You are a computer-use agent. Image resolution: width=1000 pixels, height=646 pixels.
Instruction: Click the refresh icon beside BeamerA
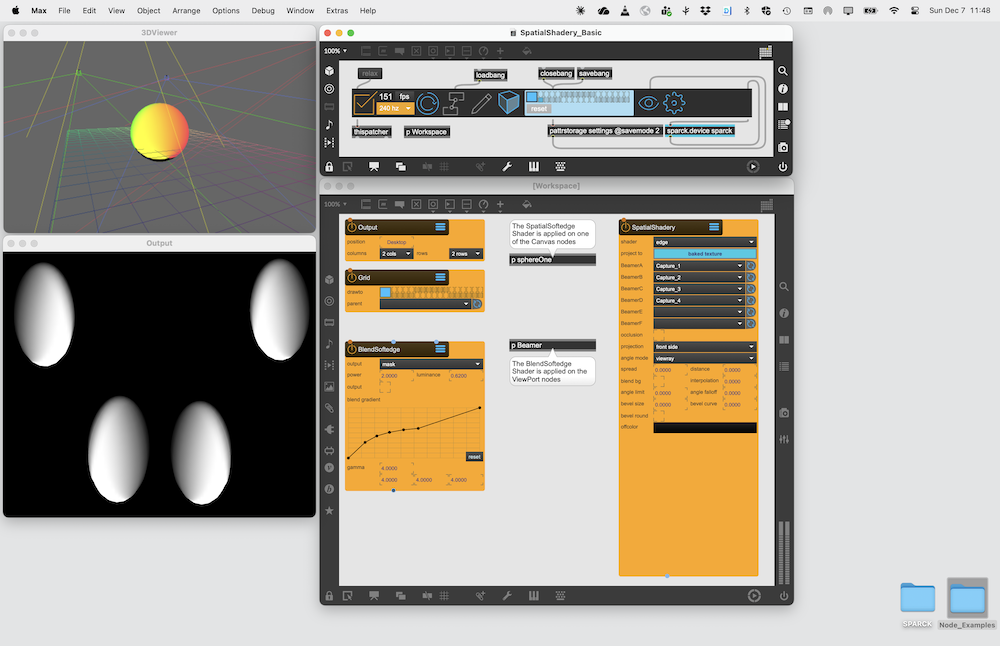coord(750,266)
